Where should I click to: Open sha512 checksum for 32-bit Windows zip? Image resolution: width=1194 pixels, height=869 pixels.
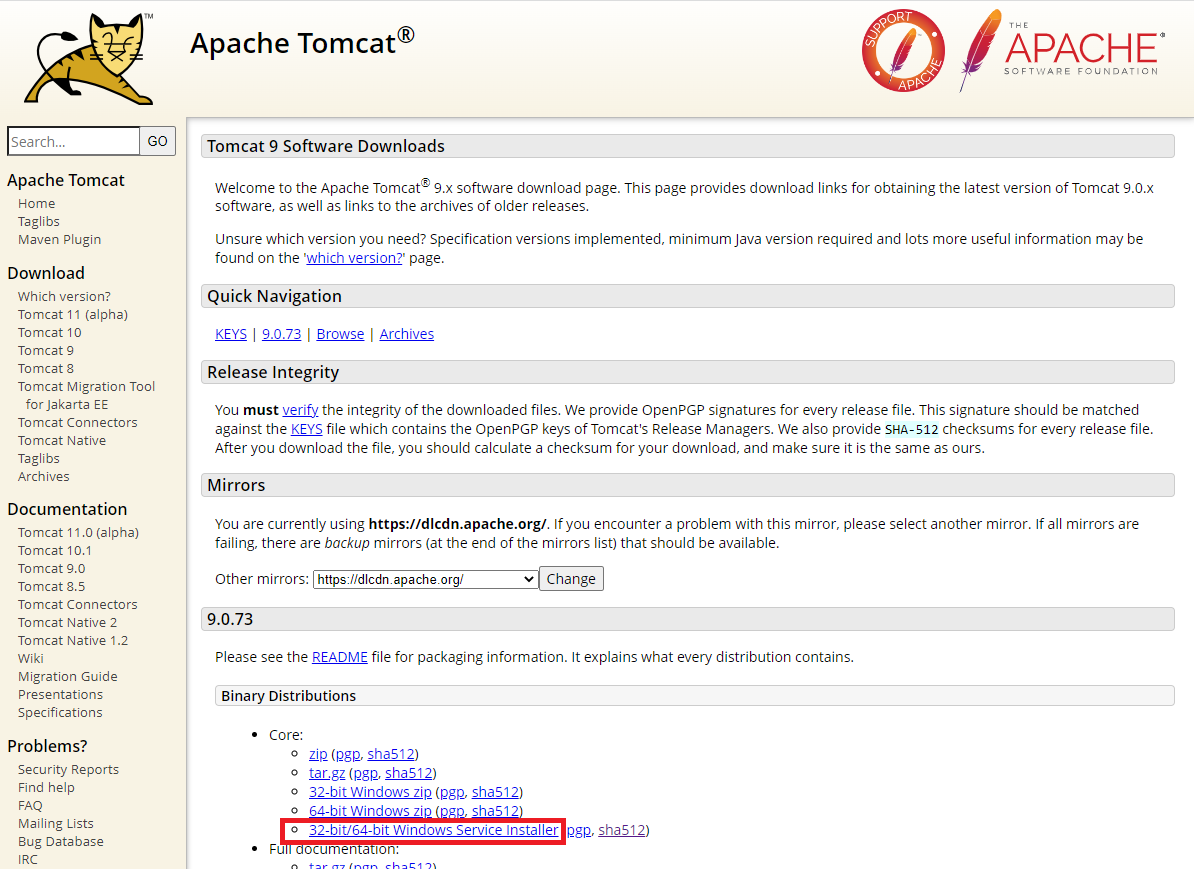(x=496, y=792)
